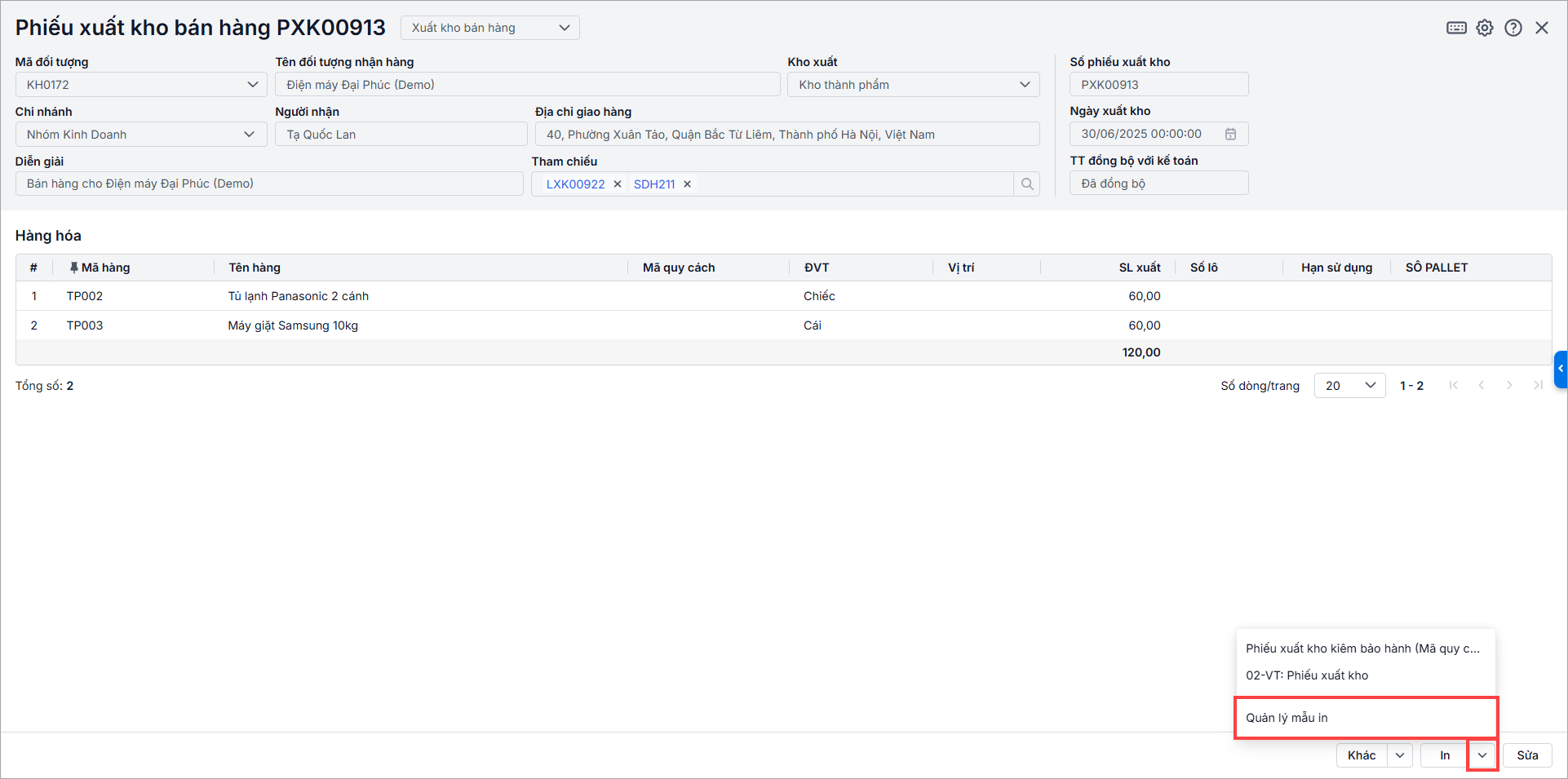Click the search icon in Tham chiếu
The width and height of the screenshot is (1568, 779).
pos(1027,184)
